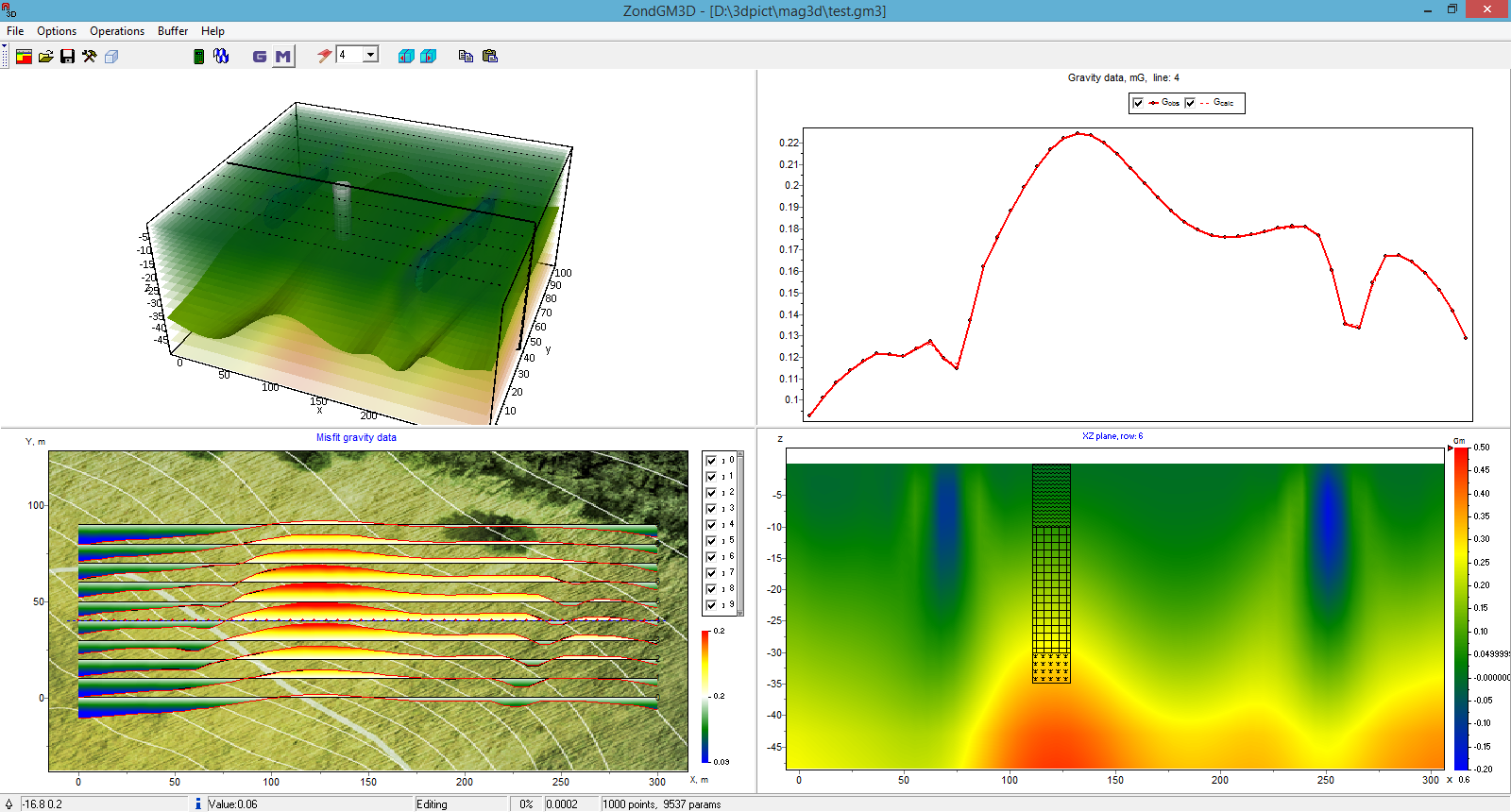Click the XZ plane density color scale bar
The height and width of the screenshot is (812, 1511).
click(x=1461, y=609)
